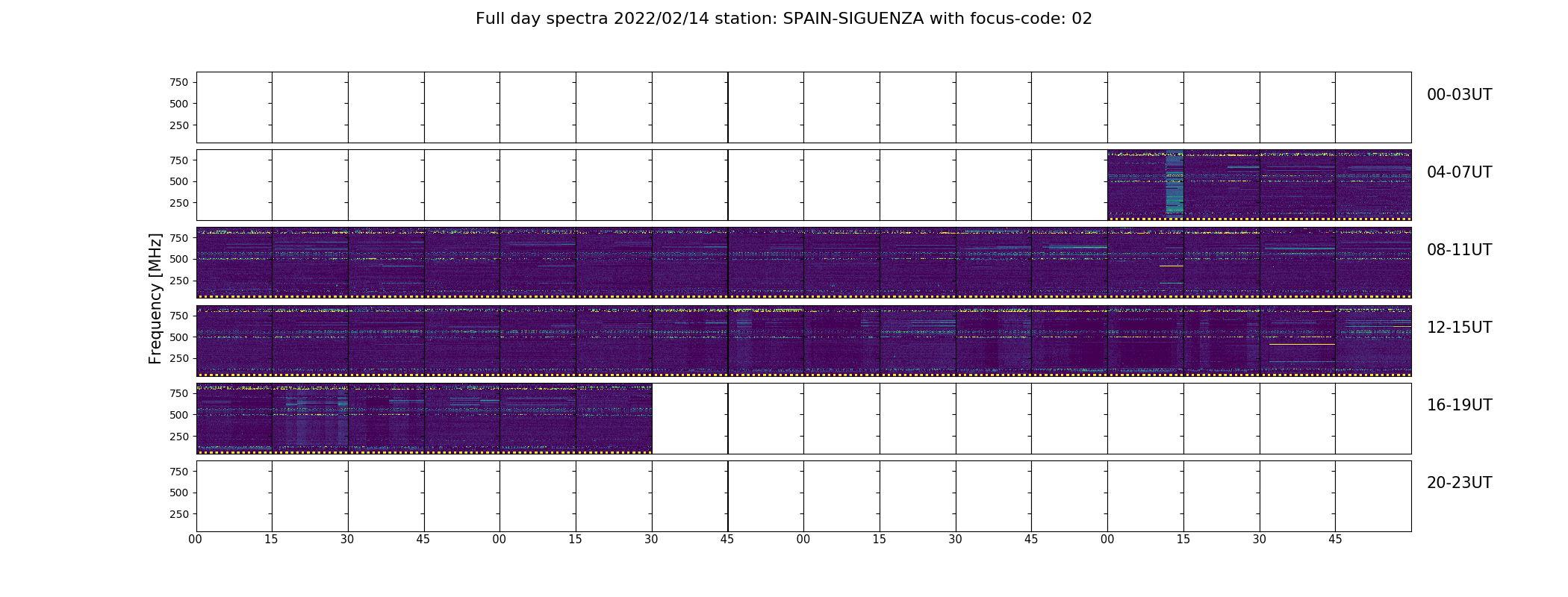1568x597 pixels.
Task: Click the 500 tick of the 12-15UT row
Action: [179, 337]
